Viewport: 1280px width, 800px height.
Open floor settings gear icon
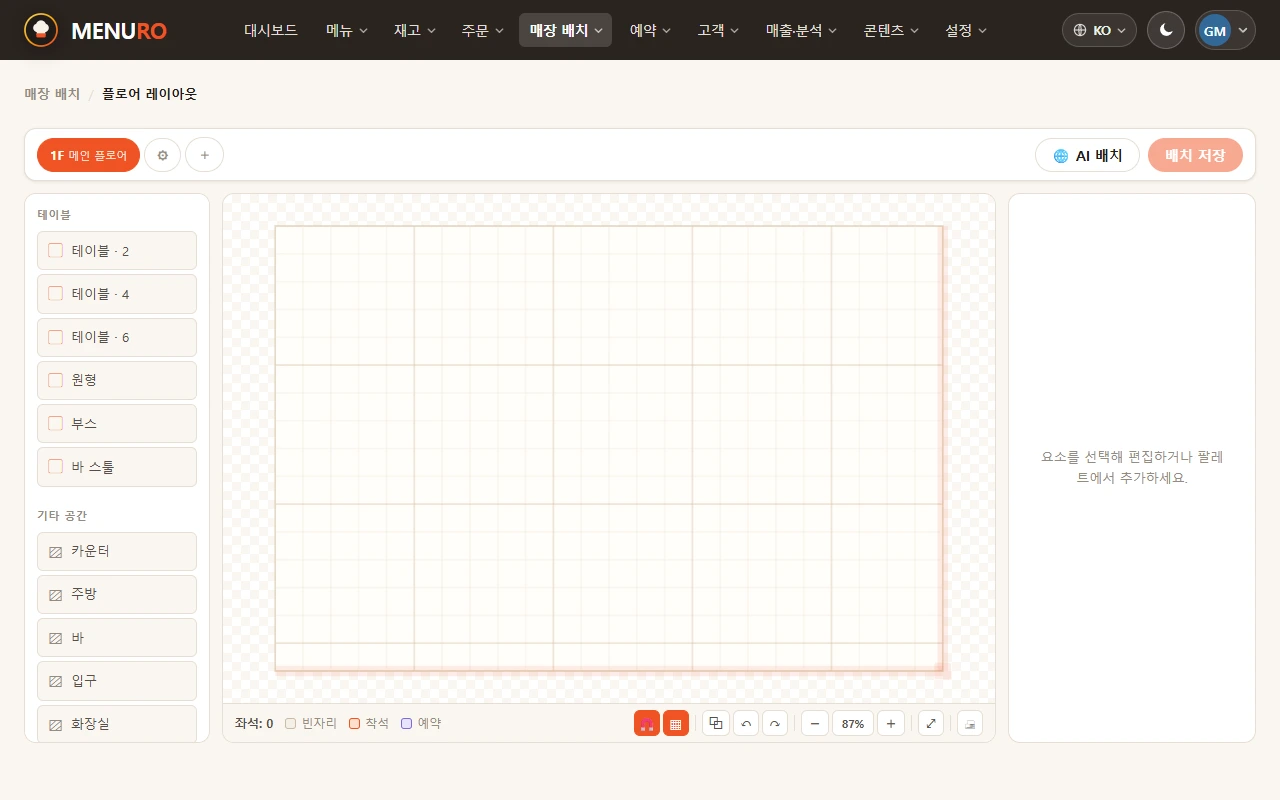(x=163, y=155)
